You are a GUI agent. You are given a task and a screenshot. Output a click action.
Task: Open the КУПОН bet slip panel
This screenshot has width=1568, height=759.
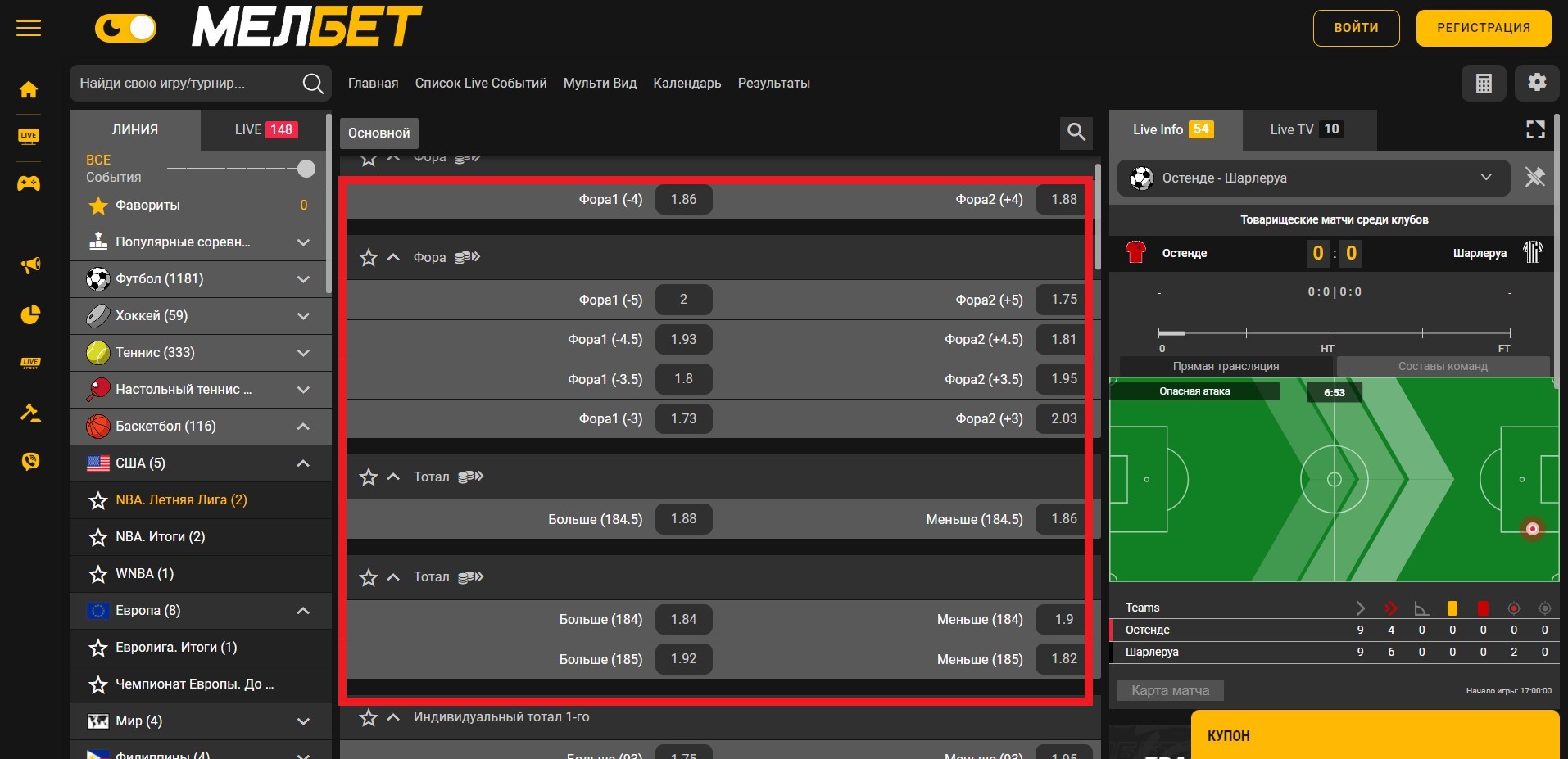[x=1375, y=734]
